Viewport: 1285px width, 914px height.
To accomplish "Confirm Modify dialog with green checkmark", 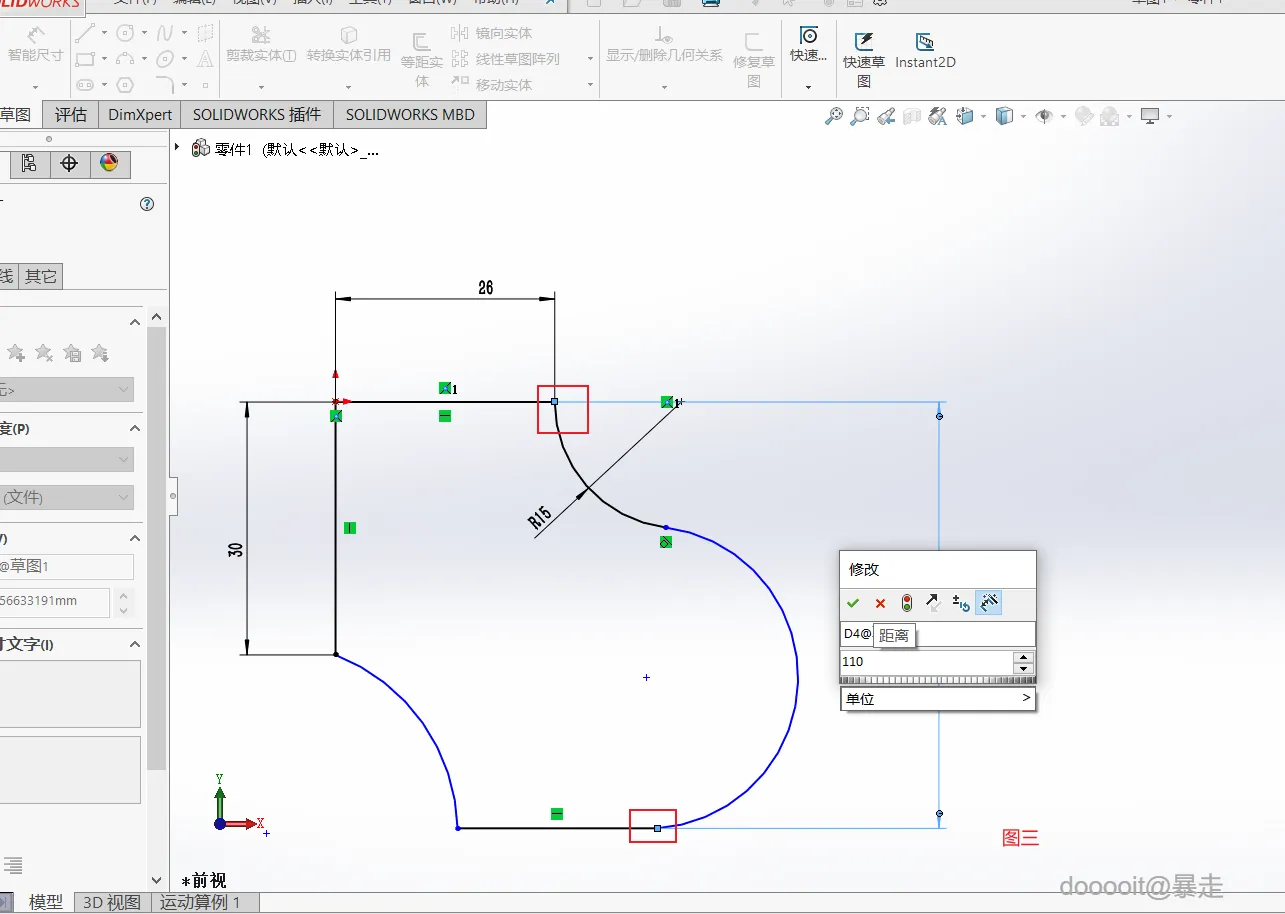I will pyautogui.click(x=853, y=603).
